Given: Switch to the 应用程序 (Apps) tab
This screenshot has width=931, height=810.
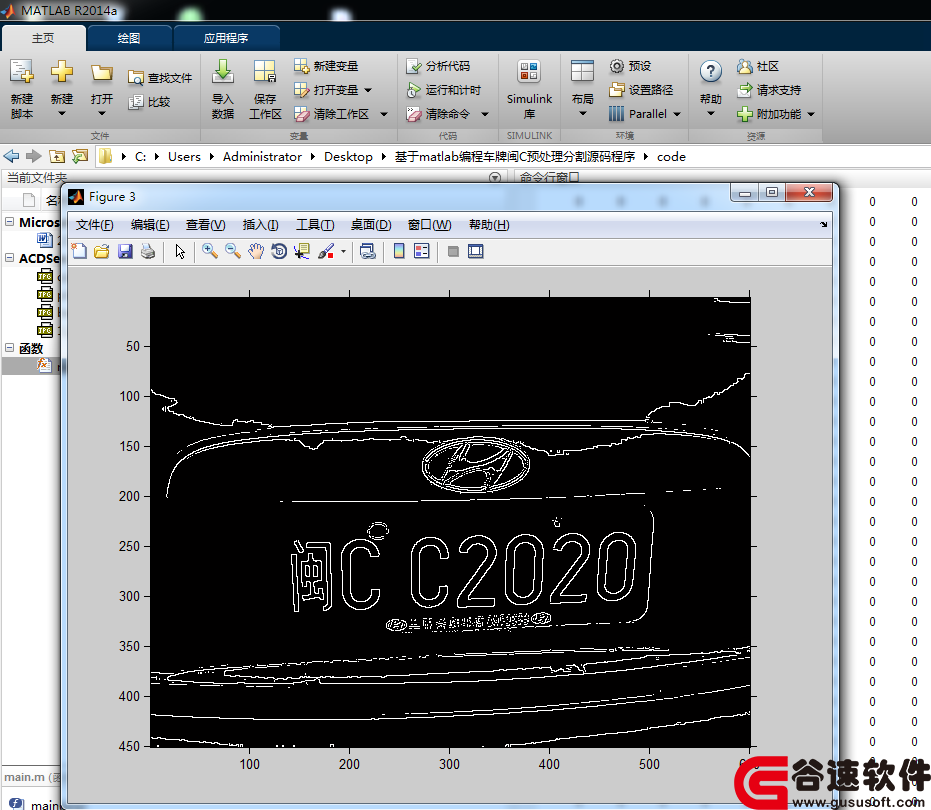Looking at the screenshot, I should [x=226, y=38].
